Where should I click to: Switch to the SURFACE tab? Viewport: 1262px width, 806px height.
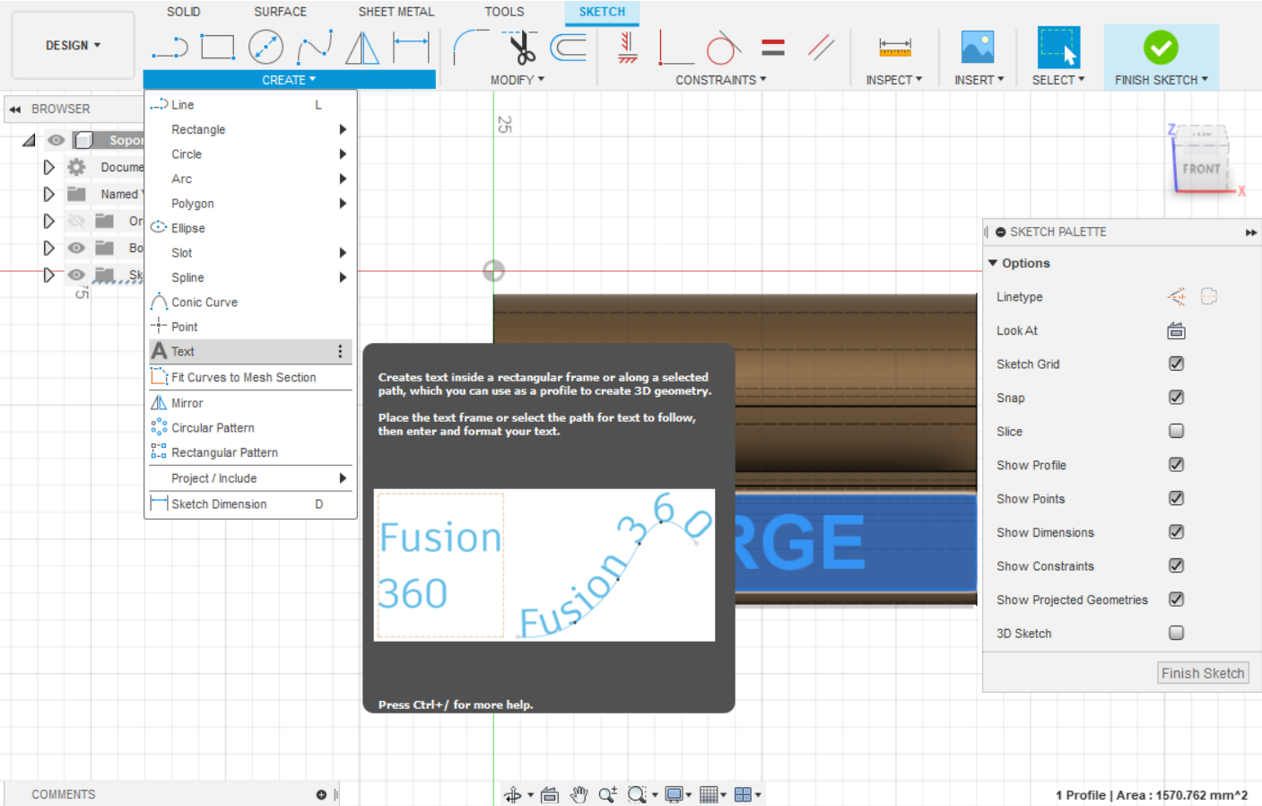pyautogui.click(x=280, y=12)
